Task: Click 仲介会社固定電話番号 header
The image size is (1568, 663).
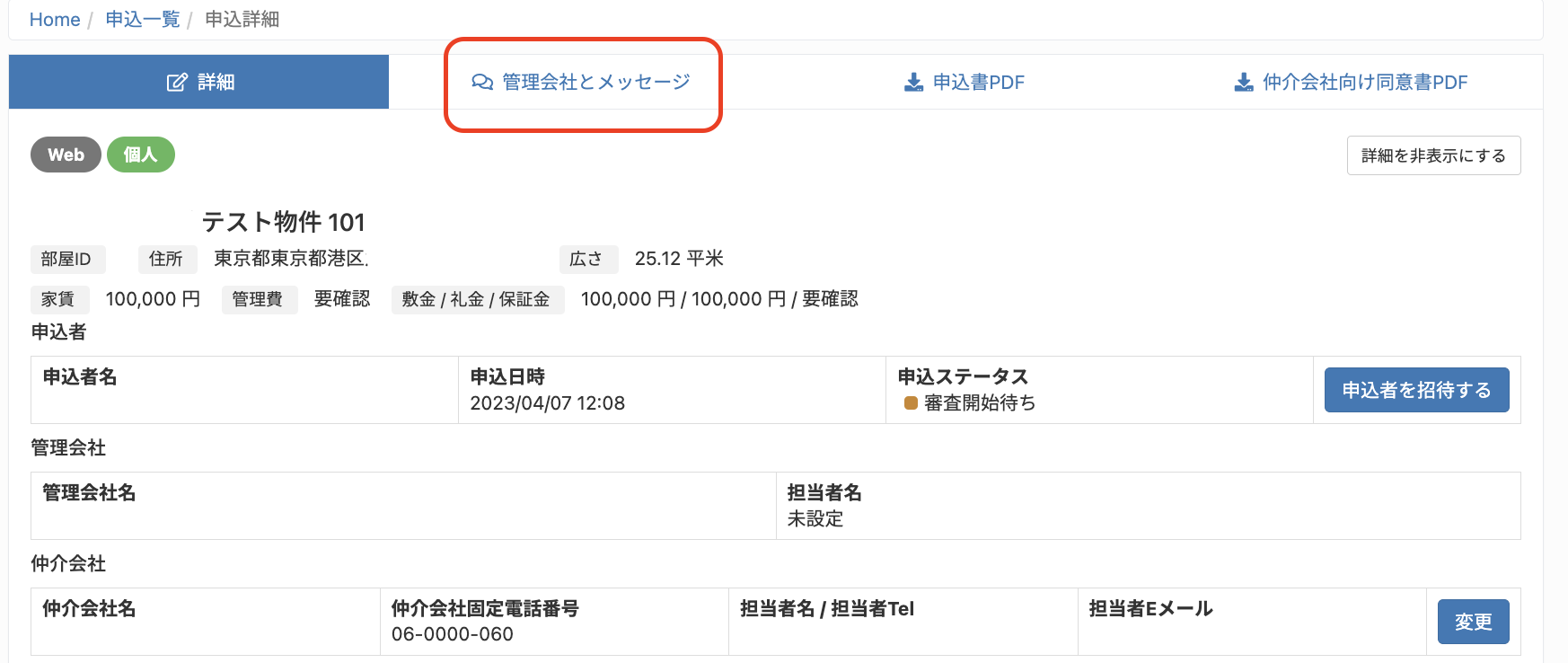Action: (485, 609)
